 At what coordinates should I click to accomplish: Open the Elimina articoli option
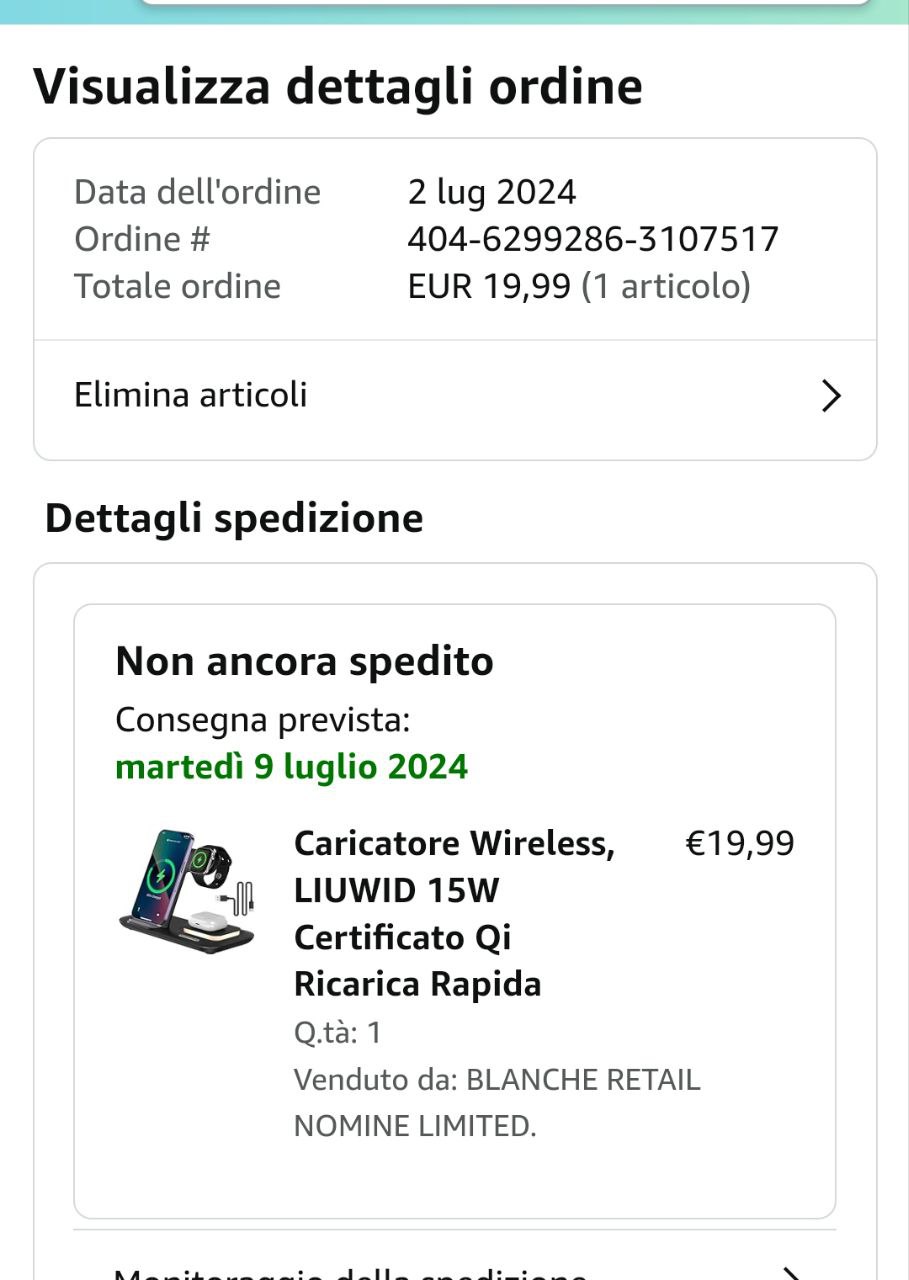click(x=455, y=397)
